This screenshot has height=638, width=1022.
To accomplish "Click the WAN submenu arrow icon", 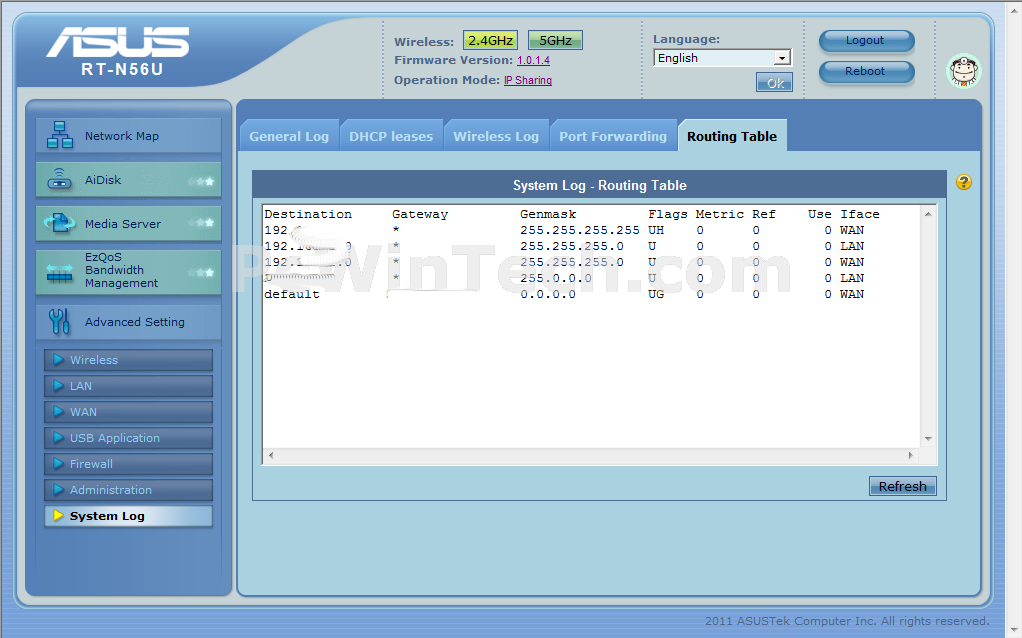I will click(58, 412).
